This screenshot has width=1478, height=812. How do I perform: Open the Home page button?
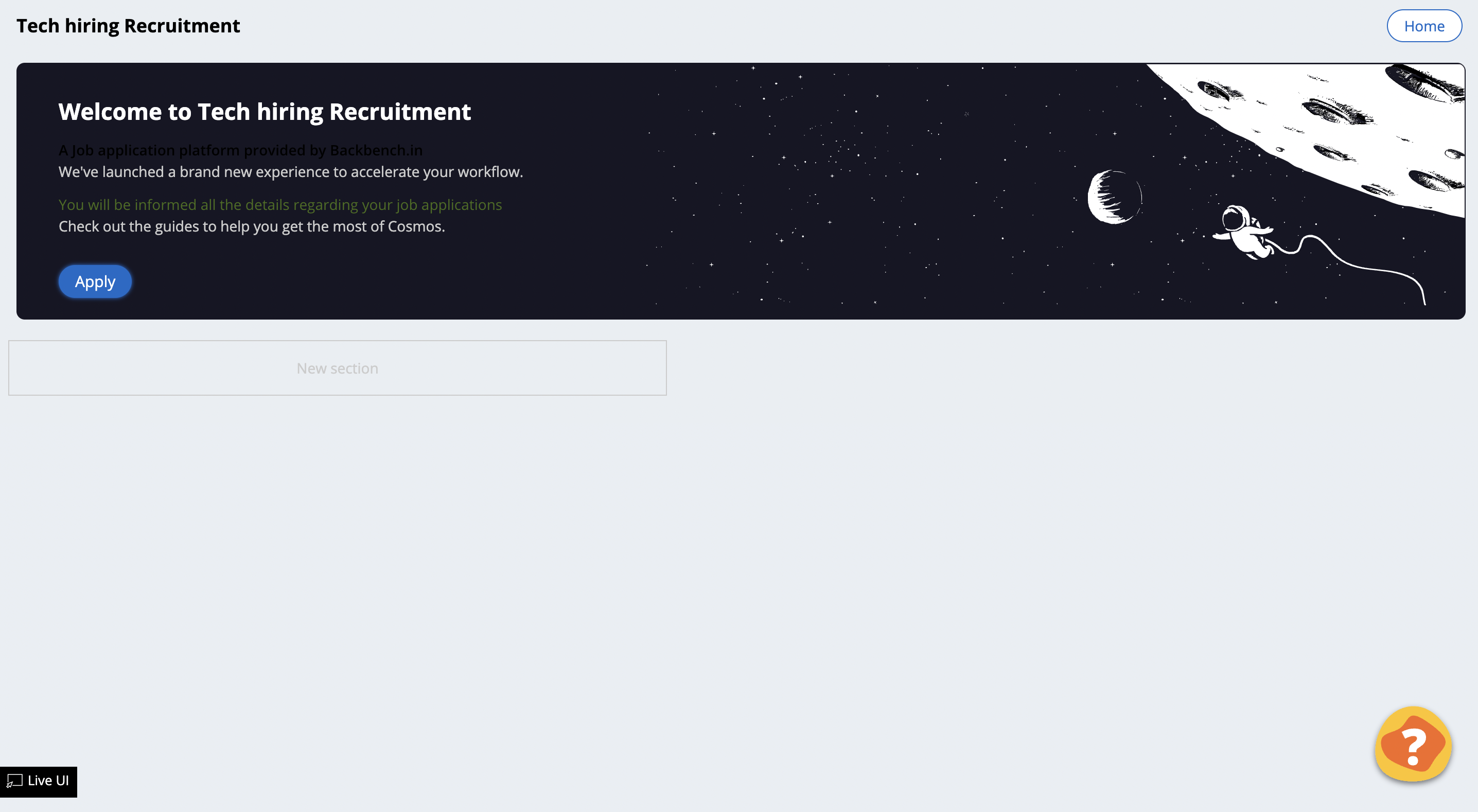pos(1423,26)
